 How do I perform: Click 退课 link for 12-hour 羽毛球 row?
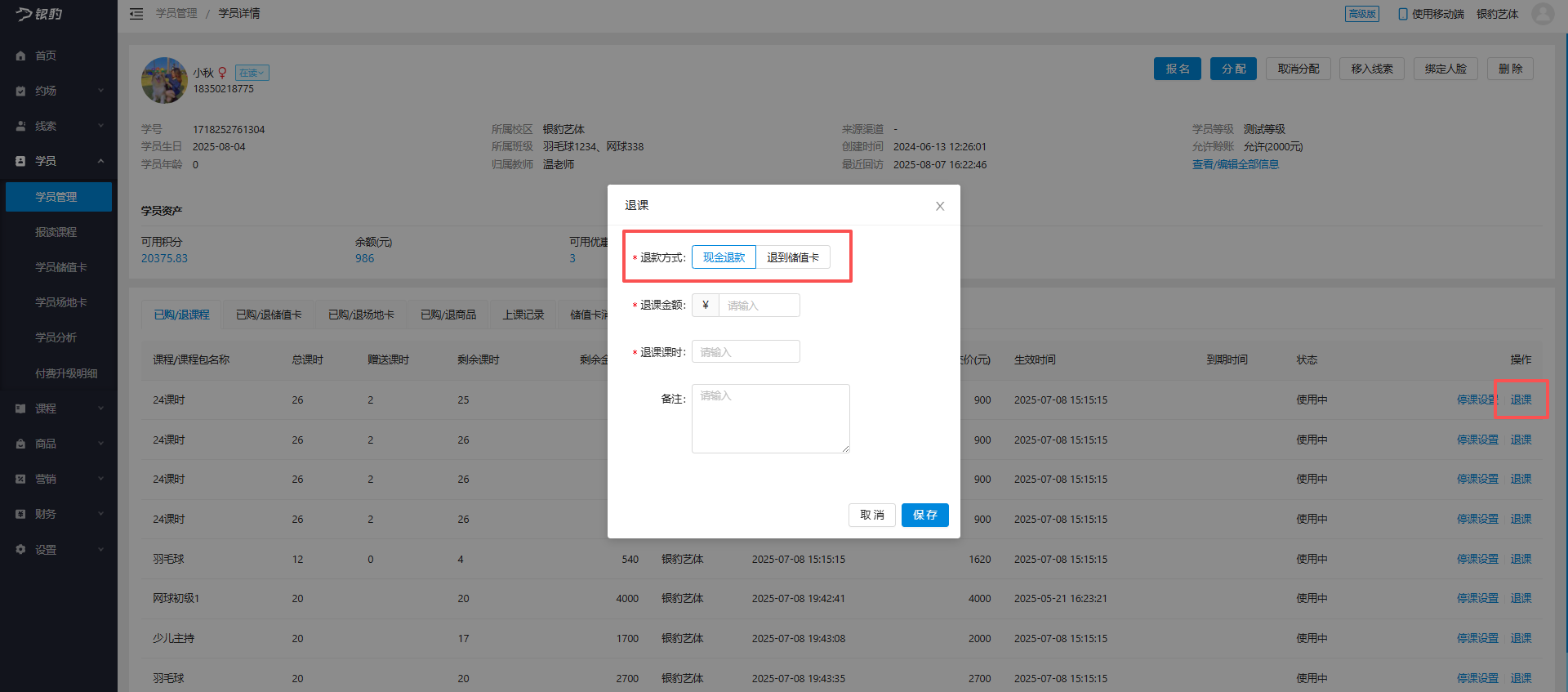(1521, 560)
